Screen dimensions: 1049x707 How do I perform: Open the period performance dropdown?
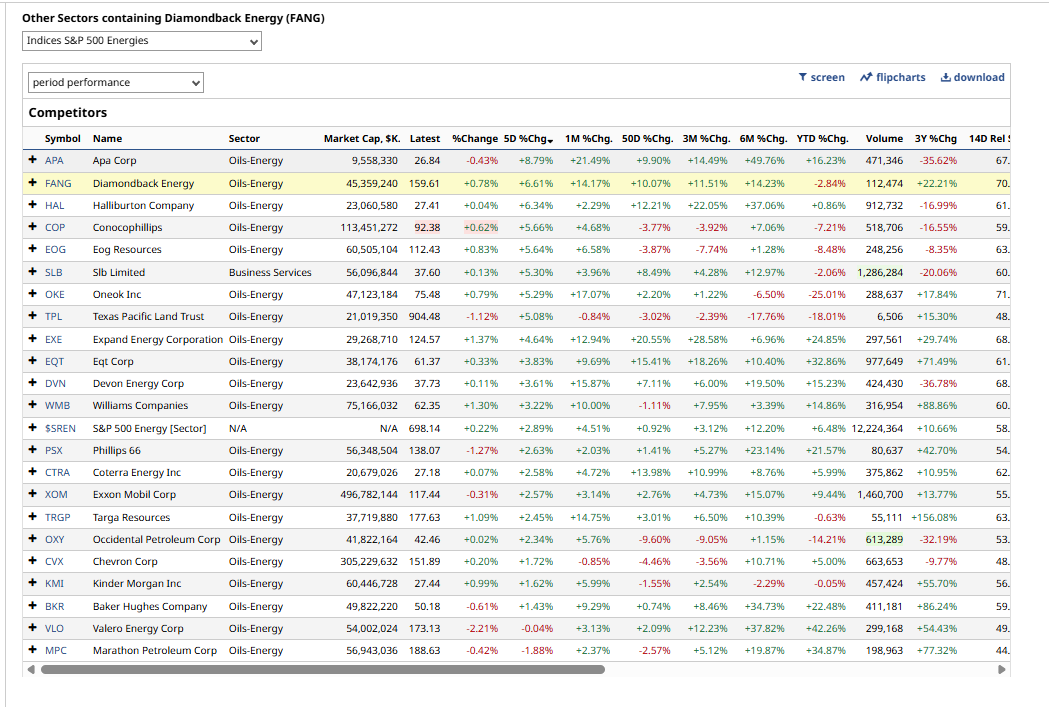(x=115, y=82)
